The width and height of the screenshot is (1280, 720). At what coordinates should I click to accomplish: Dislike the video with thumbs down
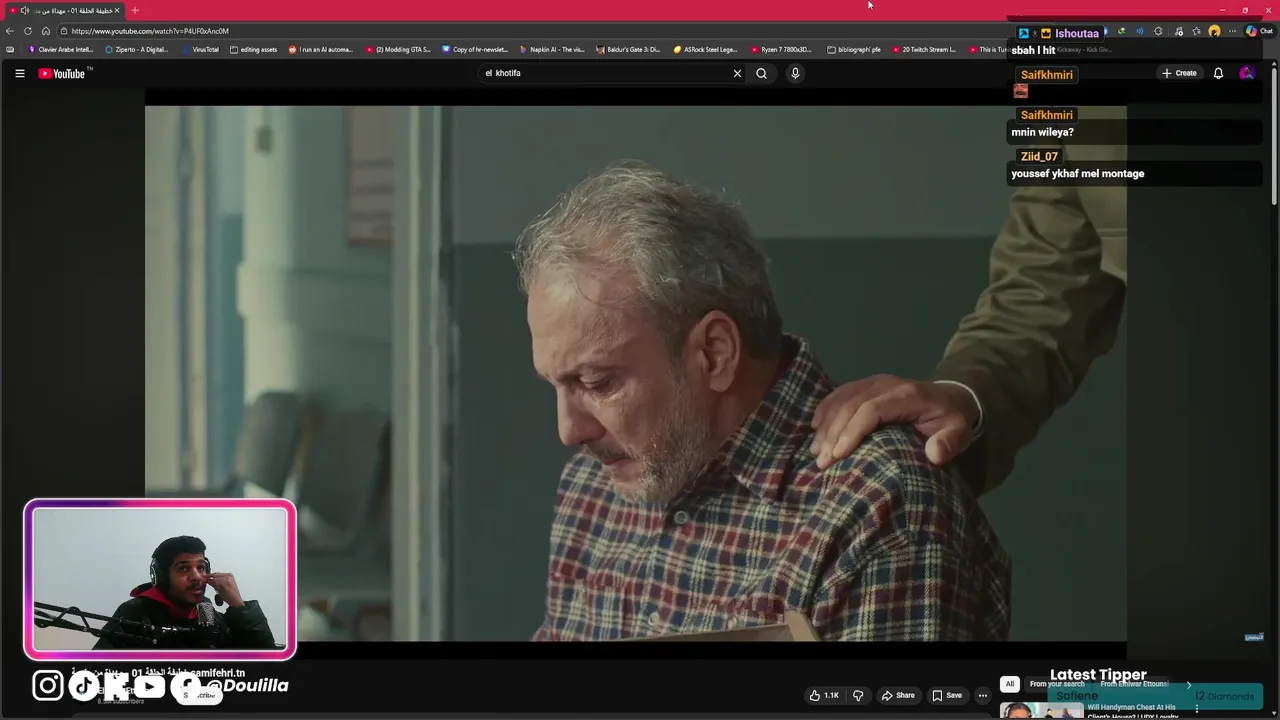click(858, 695)
